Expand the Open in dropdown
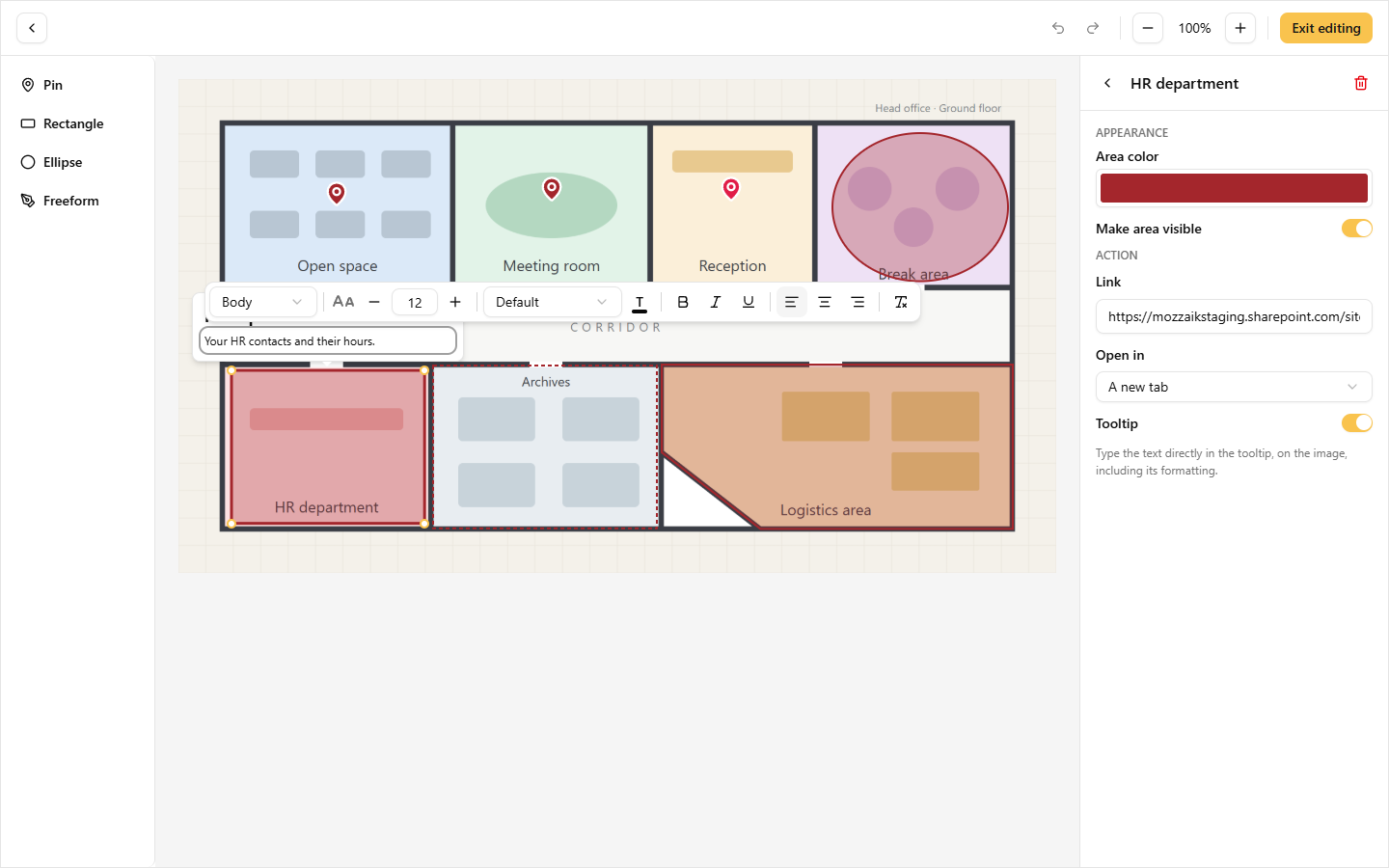This screenshot has width=1389, height=868. (1234, 387)
